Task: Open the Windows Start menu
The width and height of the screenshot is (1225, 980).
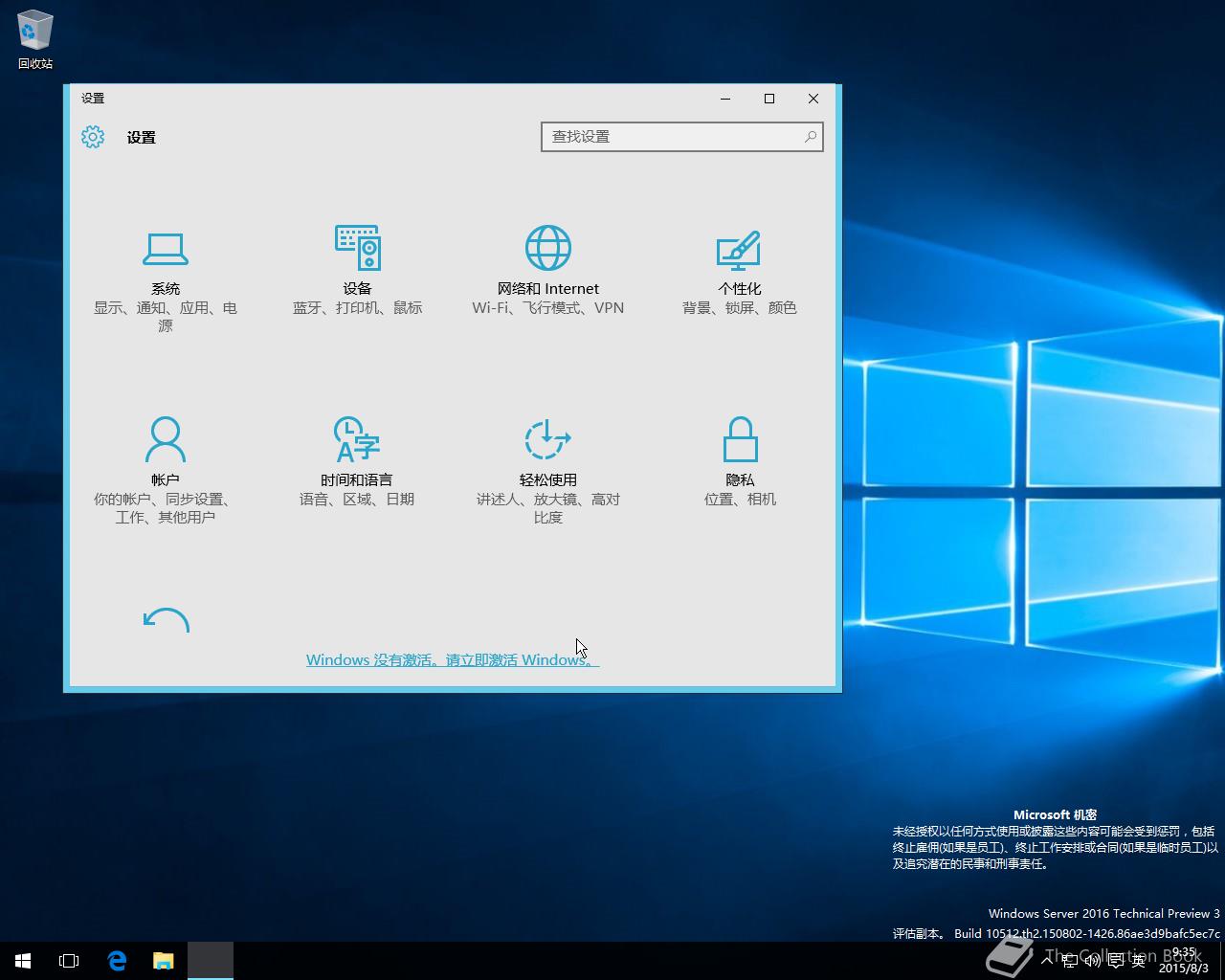Action: 23,961
